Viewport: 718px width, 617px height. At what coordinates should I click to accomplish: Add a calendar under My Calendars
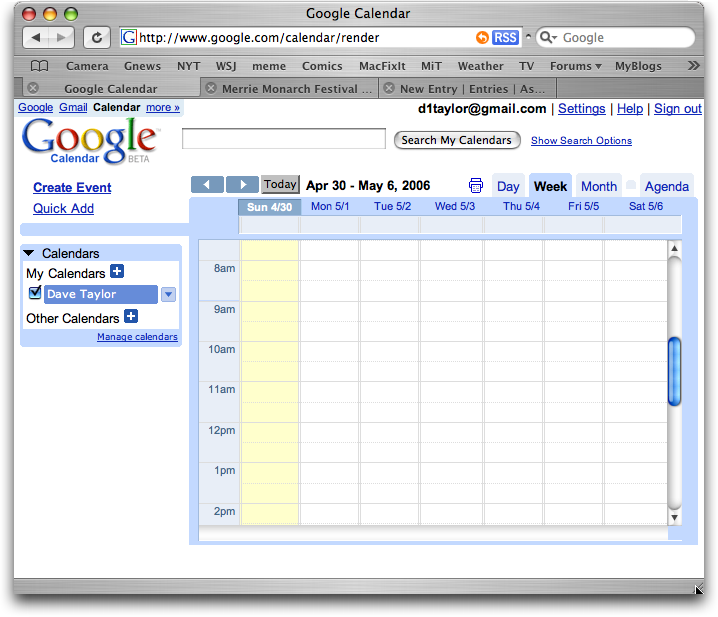coord(117,272)
